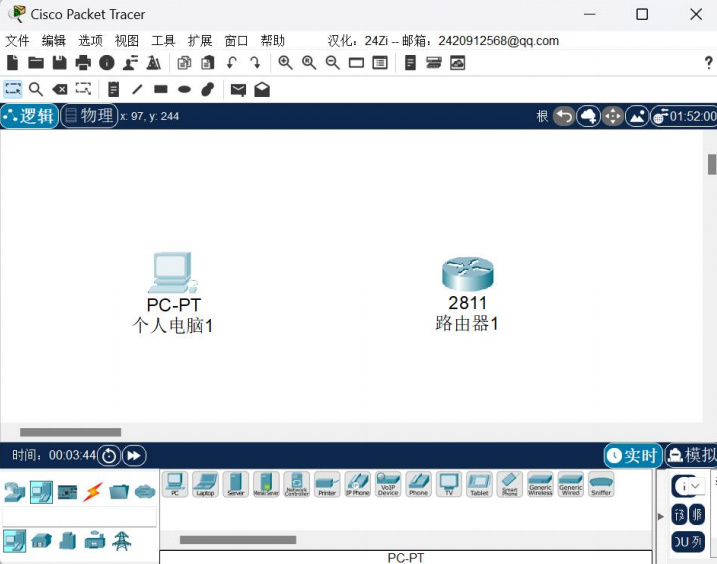Select Laptop device from palette
Viewport: 717px width, 564px height.
pyautogui.click(x=205, y=484)
